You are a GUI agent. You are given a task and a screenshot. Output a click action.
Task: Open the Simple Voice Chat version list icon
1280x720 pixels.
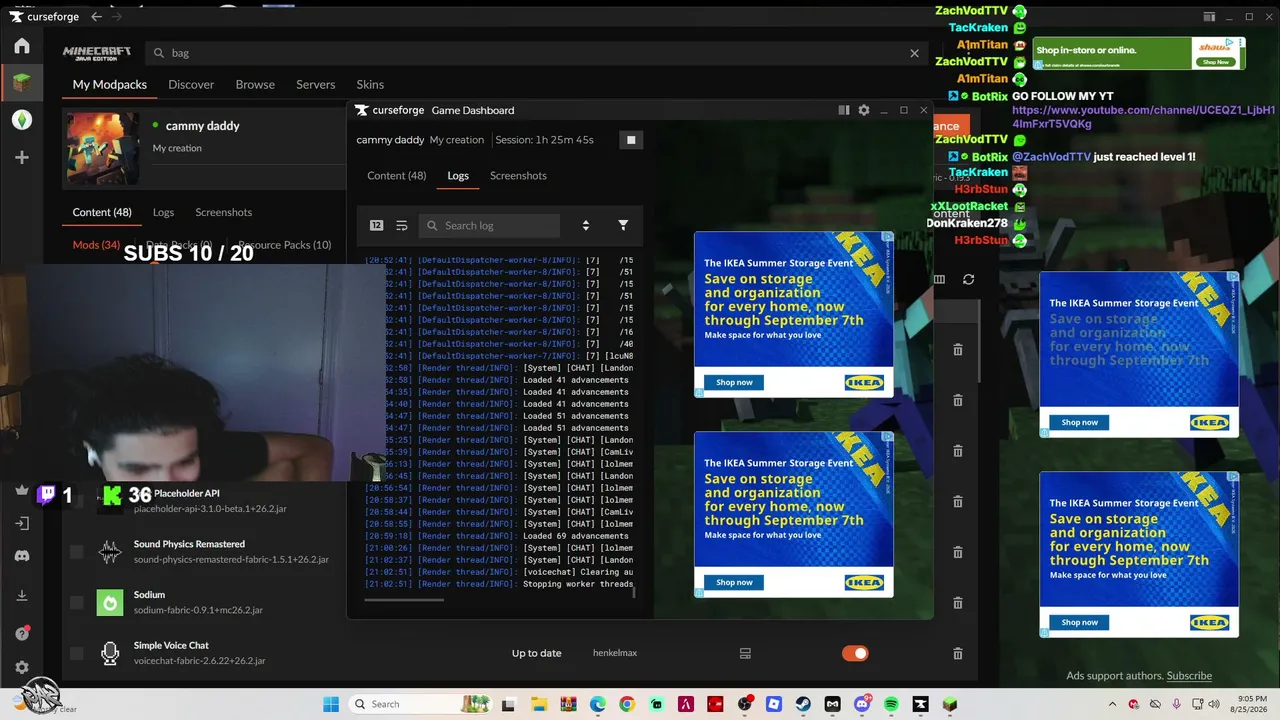pyautogui.click(x=745, y=653)
